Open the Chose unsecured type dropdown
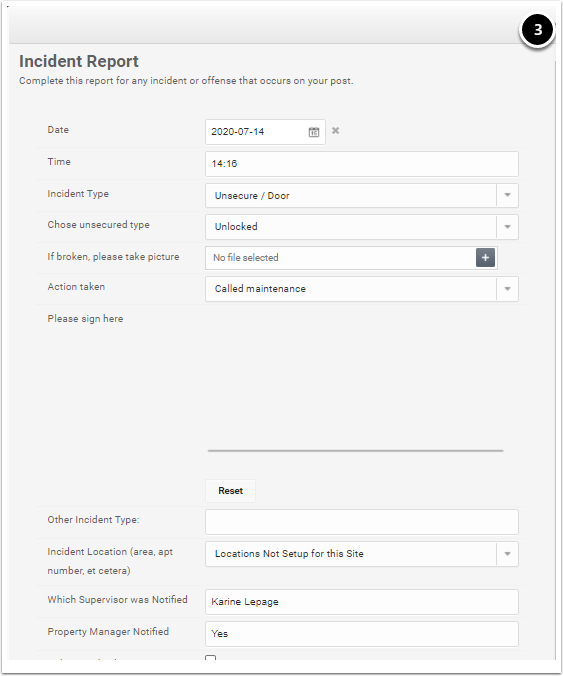This screenshot has height=676, width=563. [507, 227]
